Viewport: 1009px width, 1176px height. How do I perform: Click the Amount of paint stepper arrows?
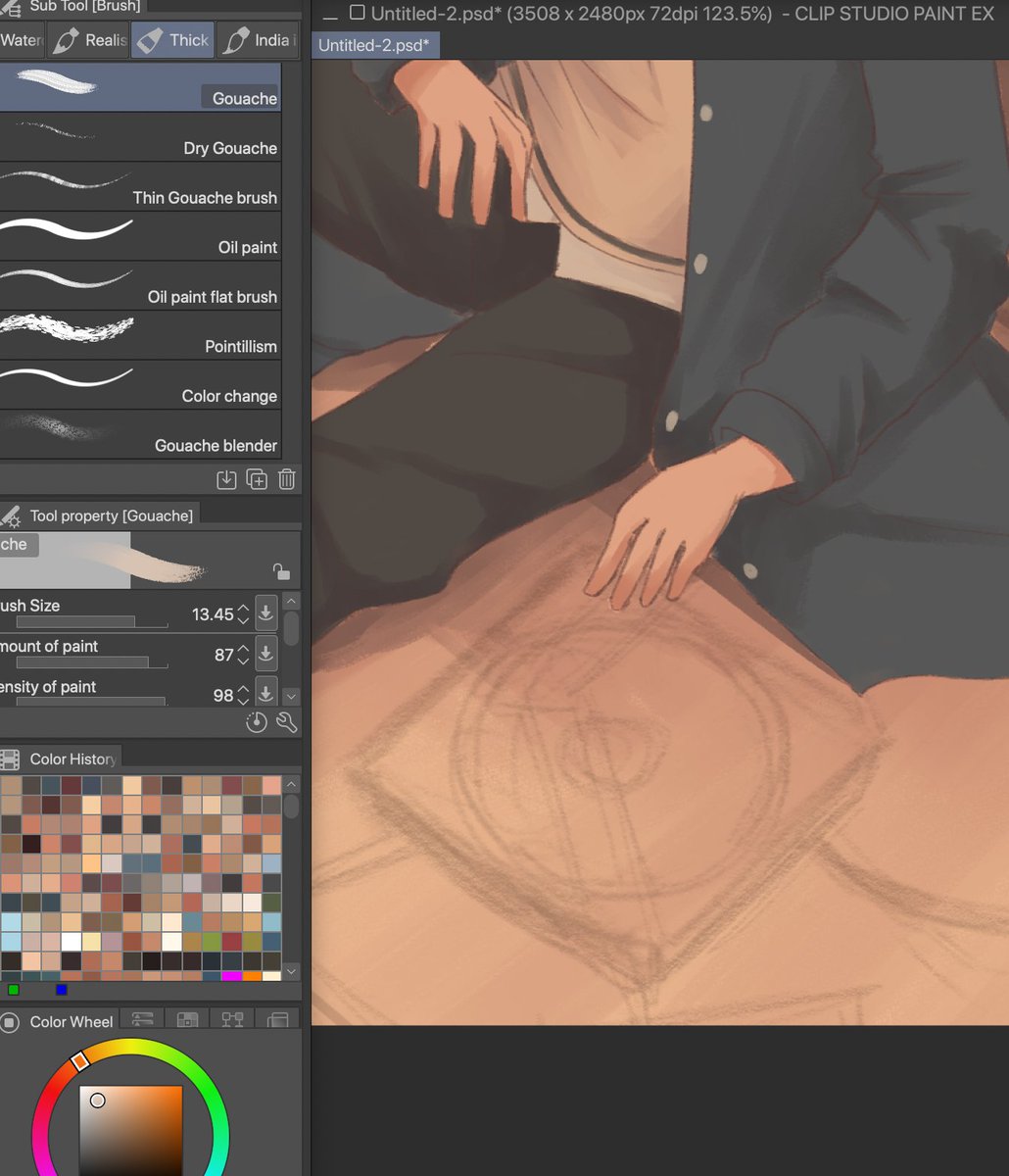[x=243, y=655]
